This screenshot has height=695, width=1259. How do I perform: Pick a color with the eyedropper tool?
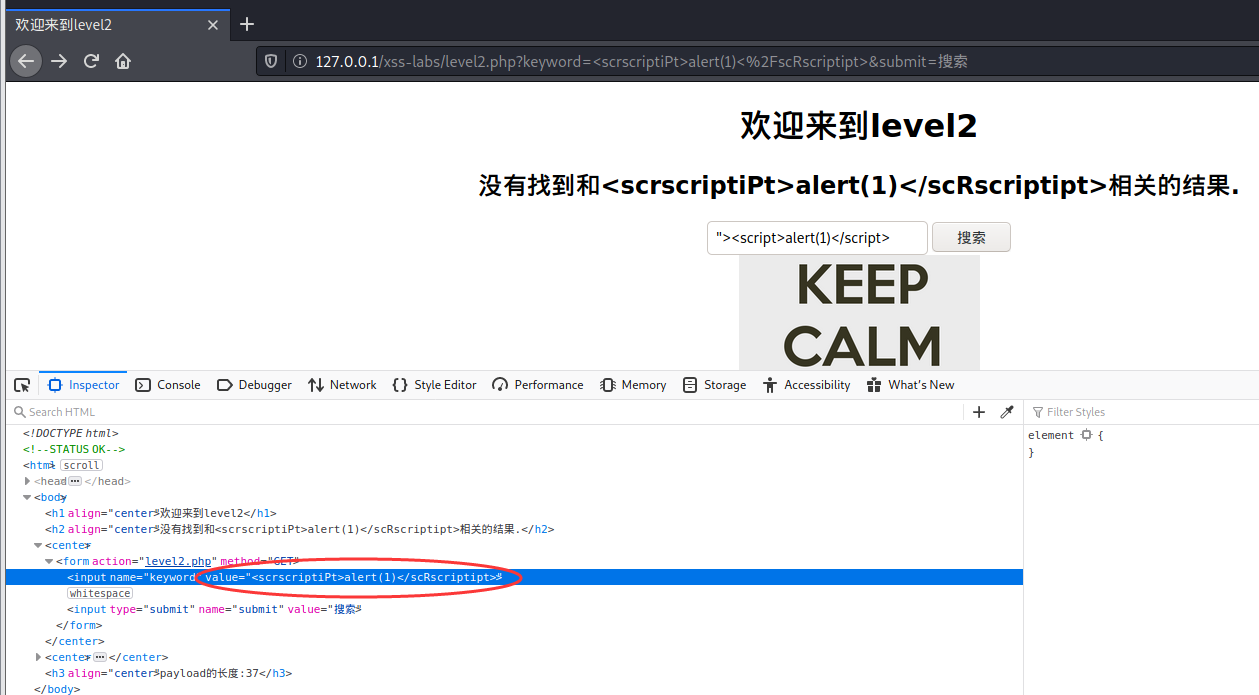(x=1007, y=412)
